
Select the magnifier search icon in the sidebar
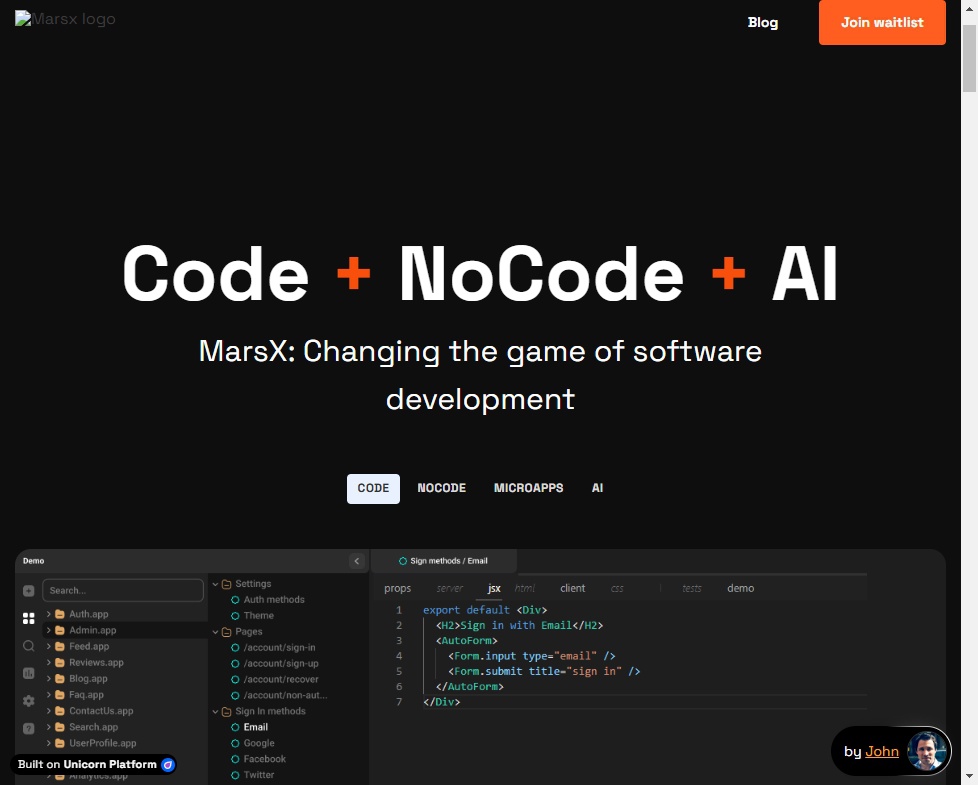[28, 646]
